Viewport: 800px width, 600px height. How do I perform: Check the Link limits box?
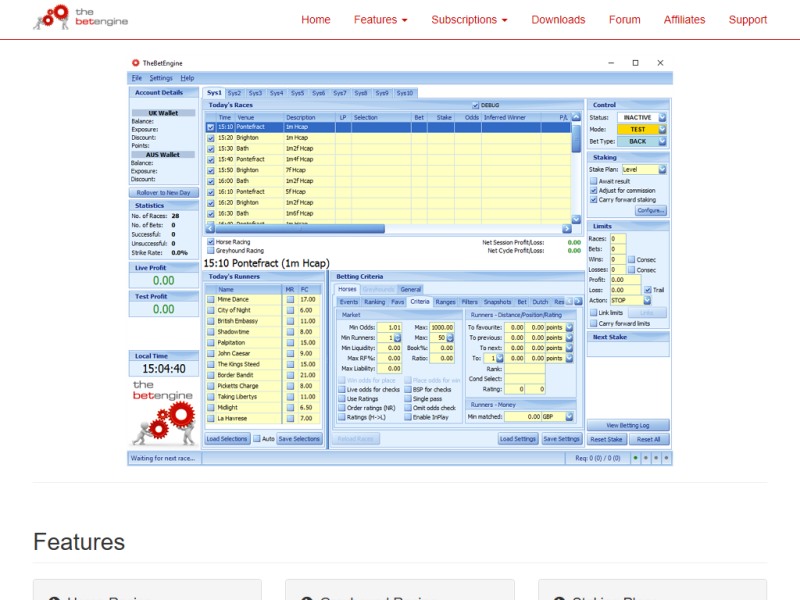pyautogui.click(x=593, y=312)
